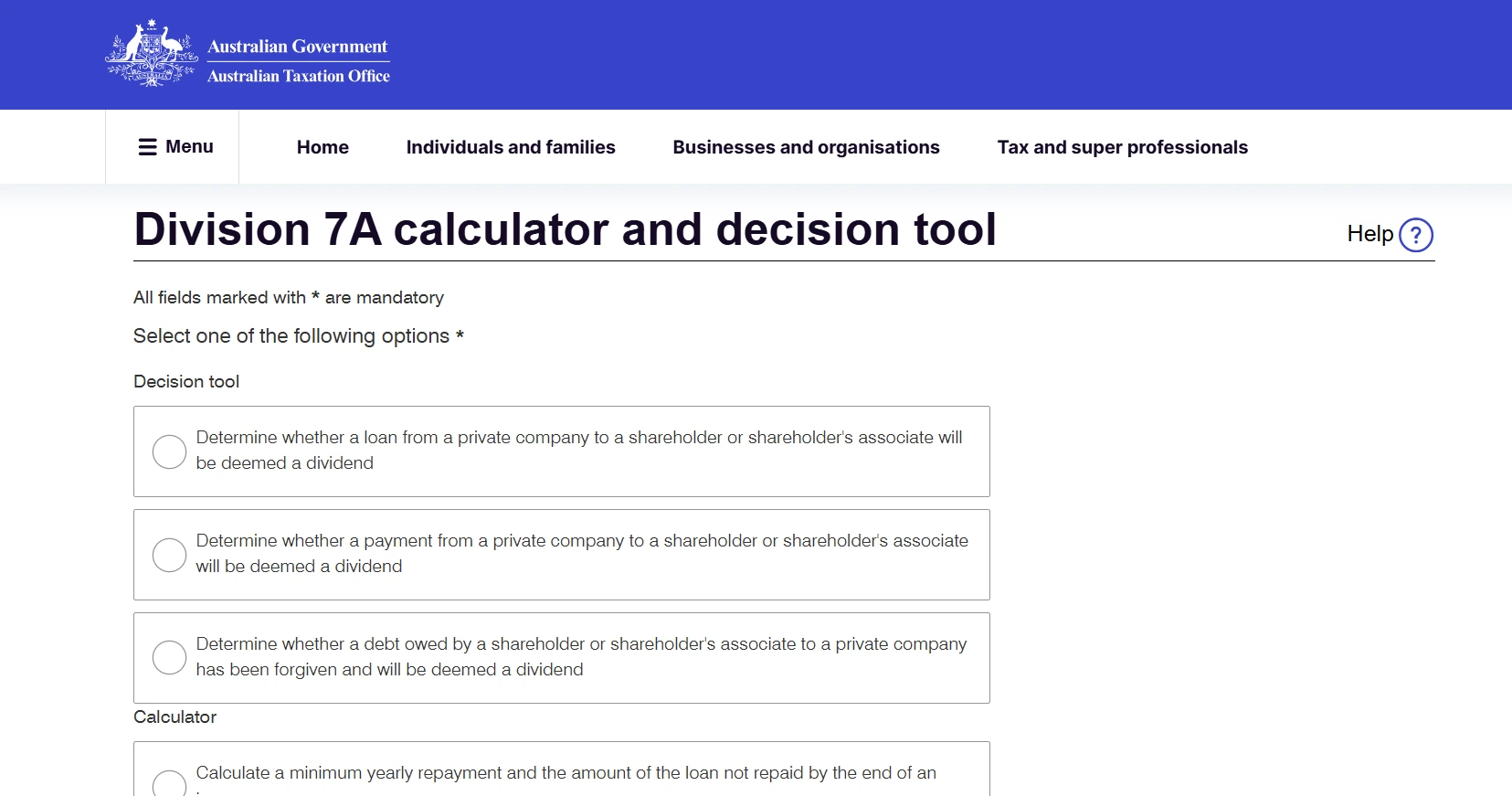Select the loan deemed dividend radio button

[169, 451]
